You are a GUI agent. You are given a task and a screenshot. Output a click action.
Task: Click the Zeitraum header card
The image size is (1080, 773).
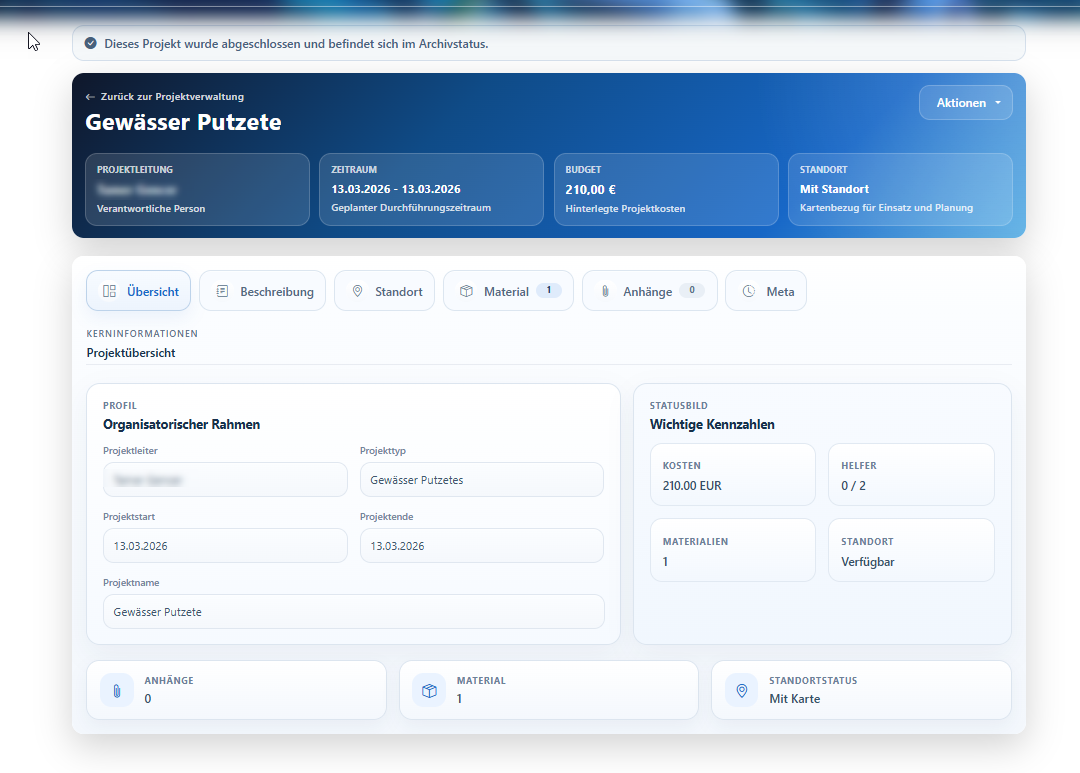(x=431, y=189)
